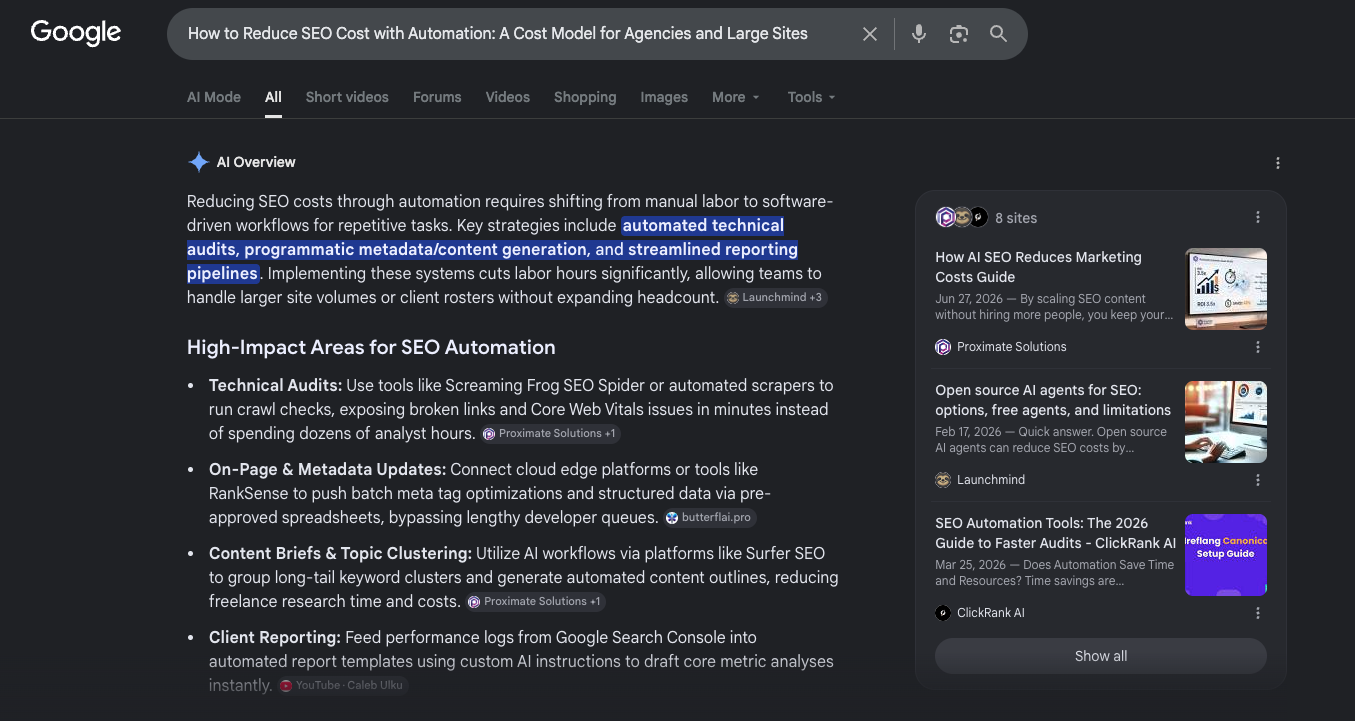Click On-Page & Metadata Updates bullet heading
Screen dimensions: 1355x721
click(x=327, y=469)
